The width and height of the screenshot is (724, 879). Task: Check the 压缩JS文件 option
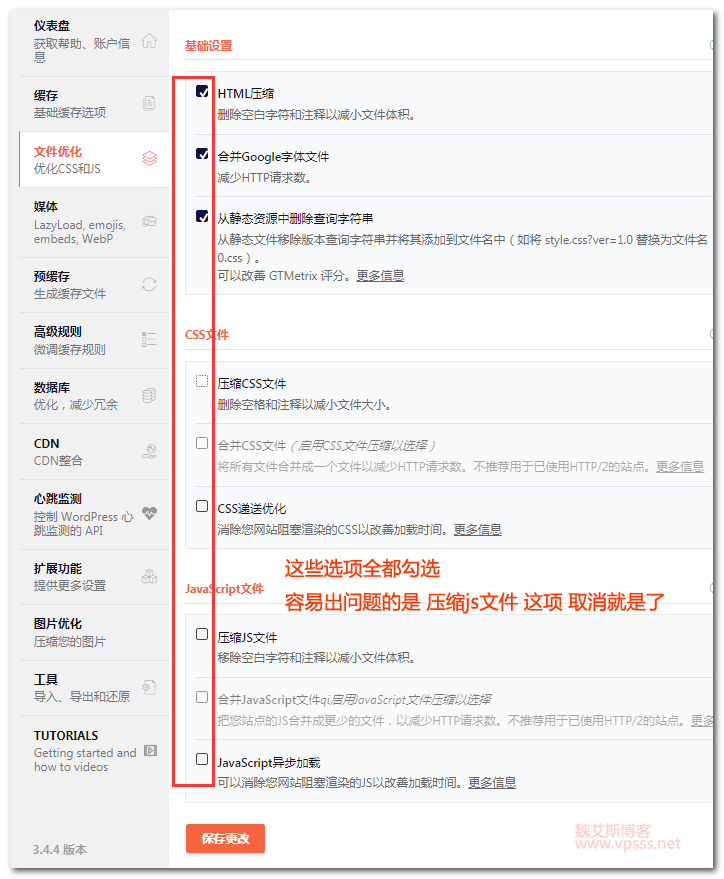pyautogui.click(x=202, y=634)
